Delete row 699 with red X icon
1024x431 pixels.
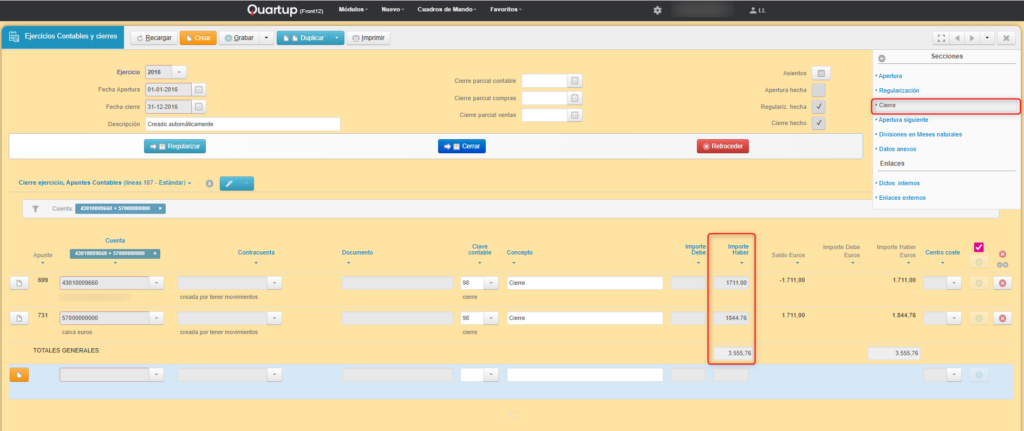coord(1001,284)
